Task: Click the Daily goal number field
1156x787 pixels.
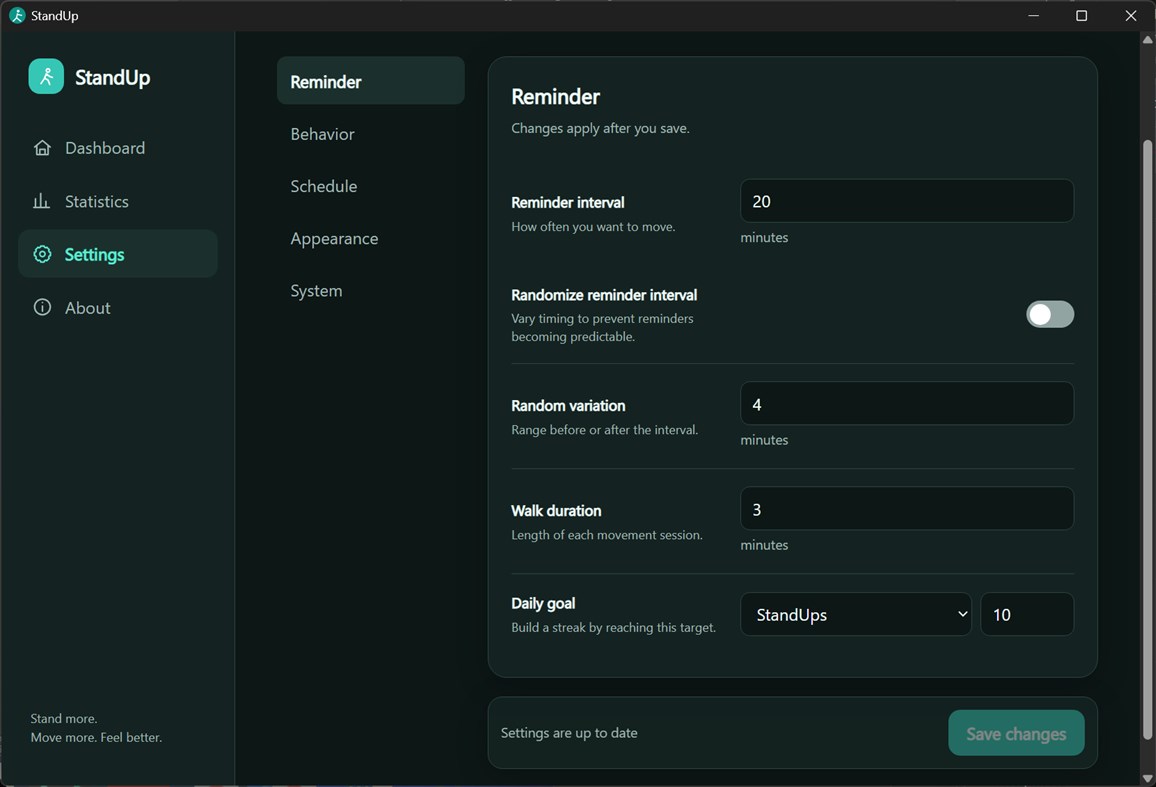Action: [x=1027, y=614]
